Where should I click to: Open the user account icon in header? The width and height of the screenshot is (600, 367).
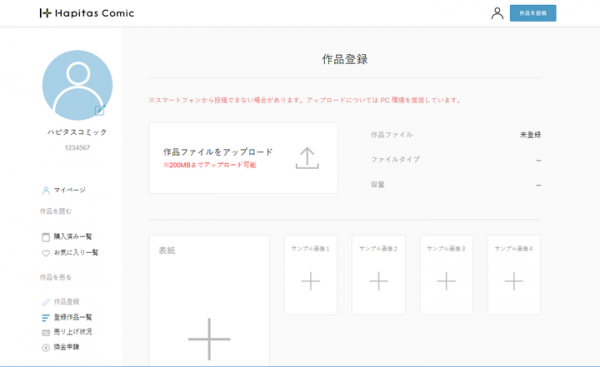(497, 13)
